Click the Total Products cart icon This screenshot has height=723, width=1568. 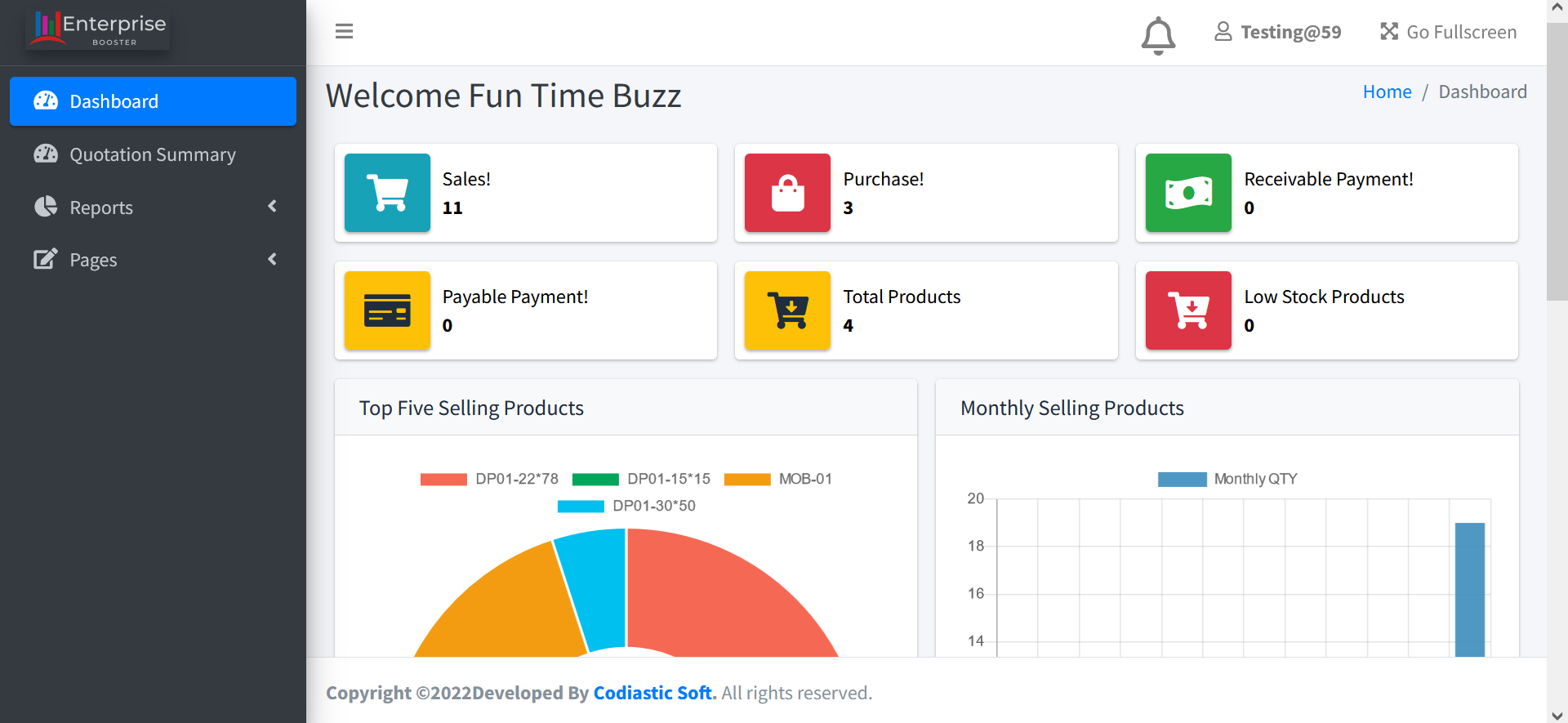coord(787,310)
